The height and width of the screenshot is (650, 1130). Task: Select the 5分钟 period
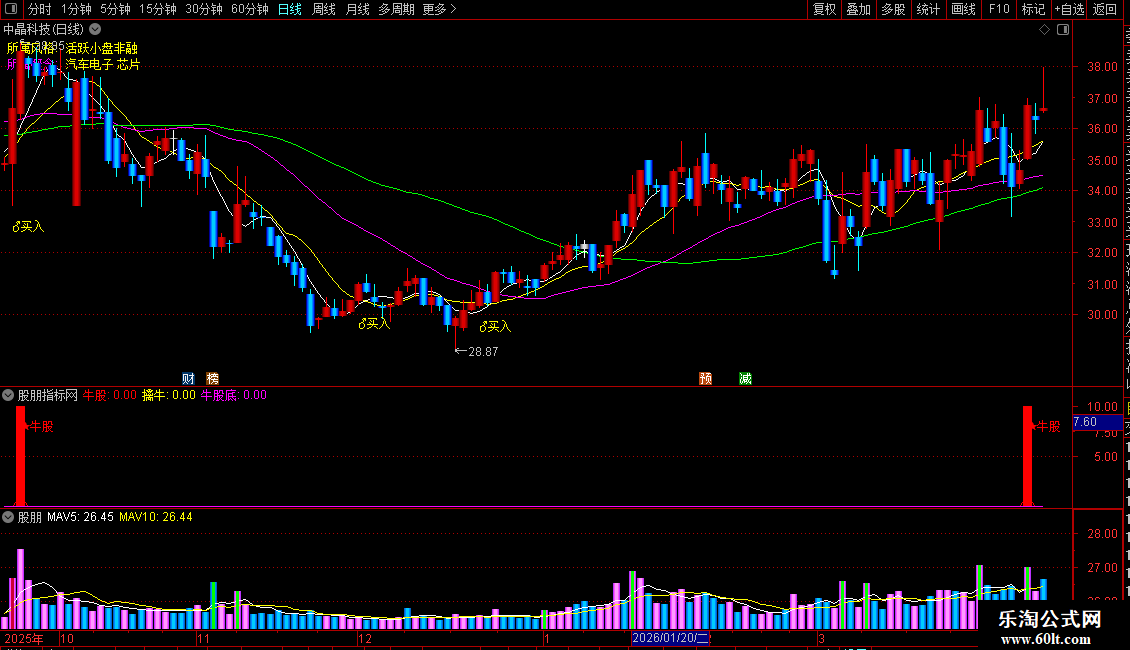tap(115, 9)
